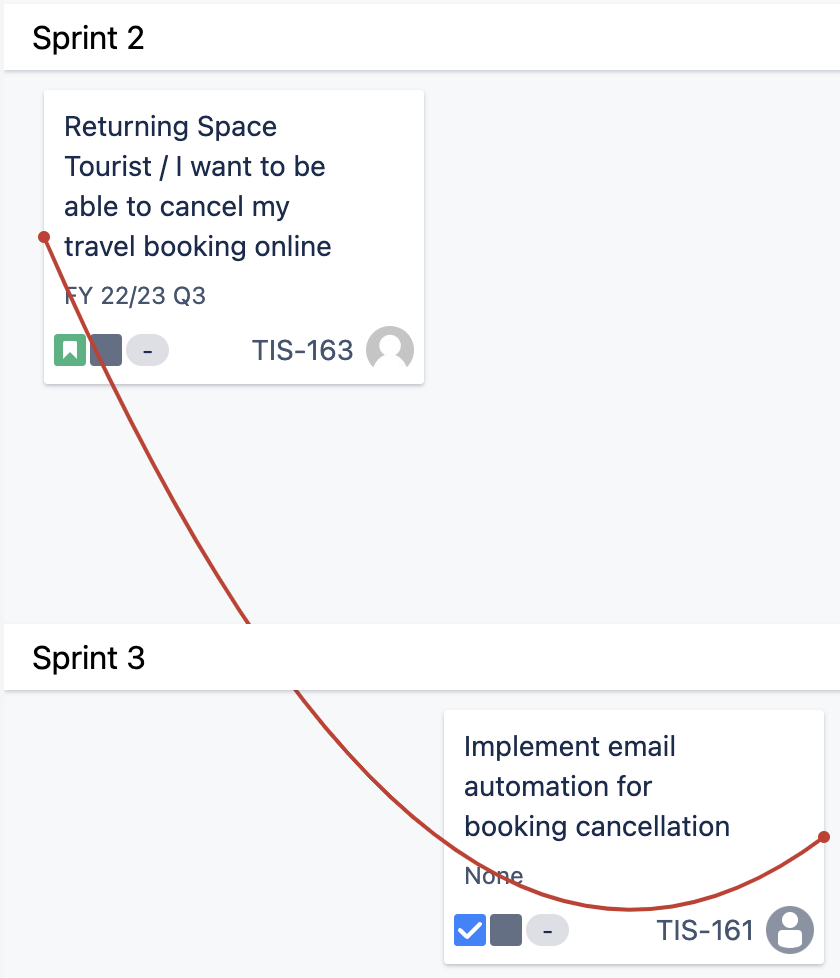Open the "Implement email automation" card title
The height and width of the screenshot is (978, 840).
tap(596, 786)
